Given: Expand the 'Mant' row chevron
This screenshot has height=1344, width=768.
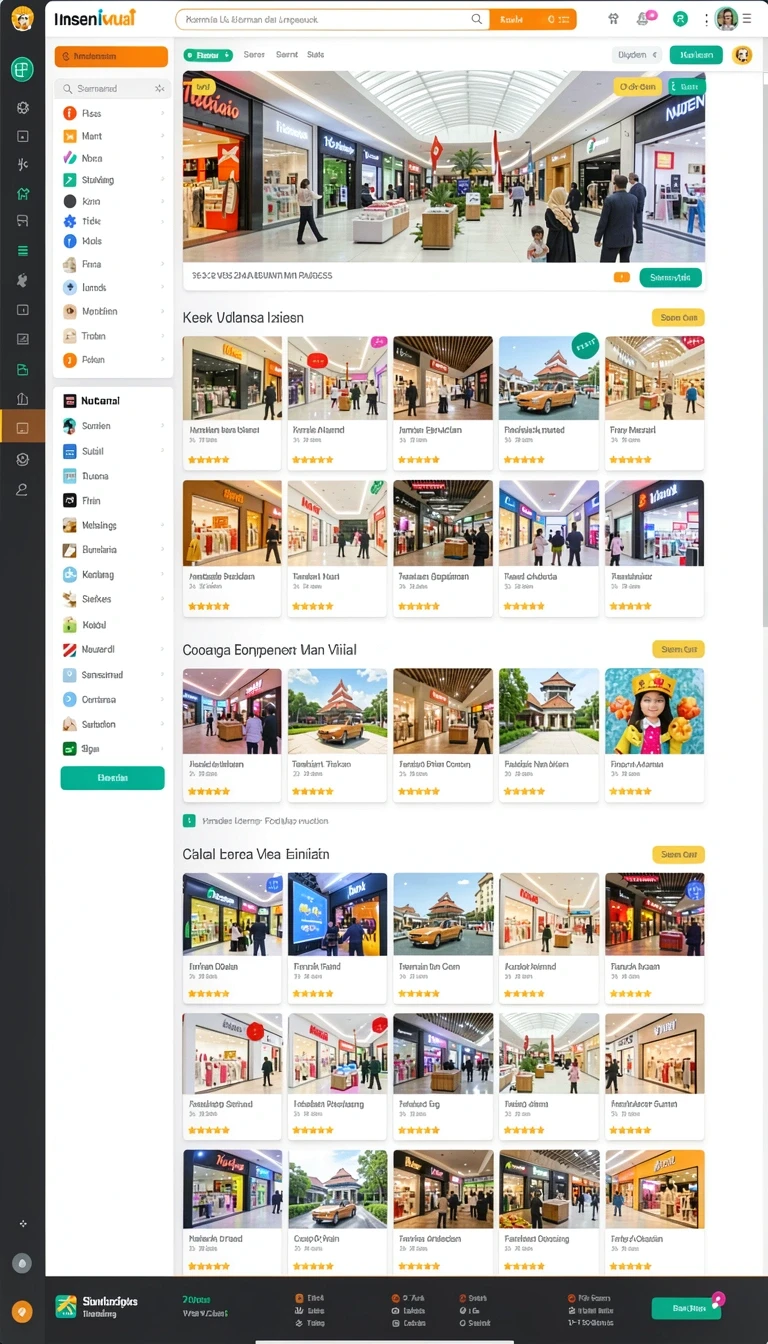Looking at the screenshot, I should (162, 136).
